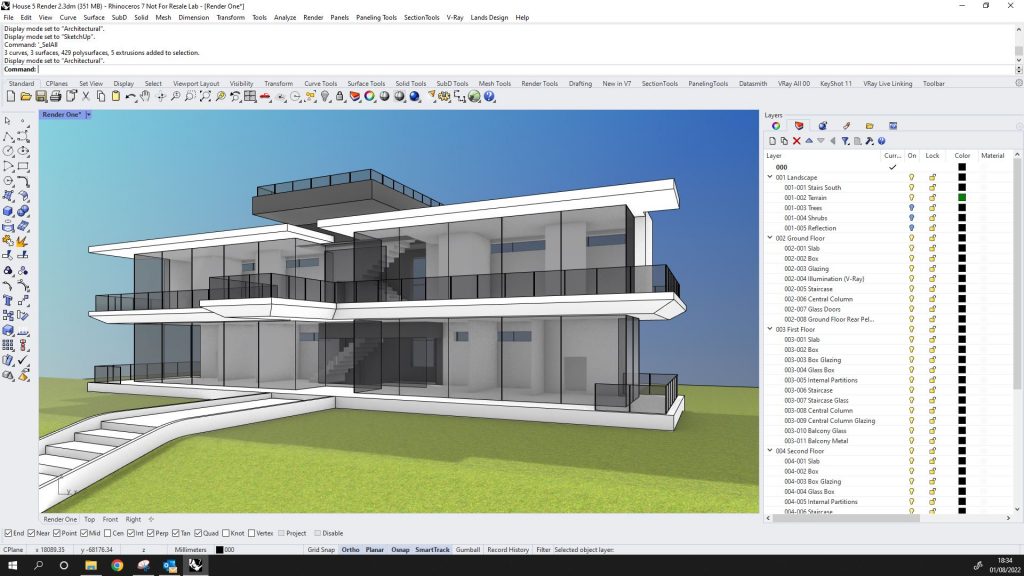Viewport: 1024px width, 576px height.
Task: Switch to the Top viewport tab
Action: tap(89, 520)
